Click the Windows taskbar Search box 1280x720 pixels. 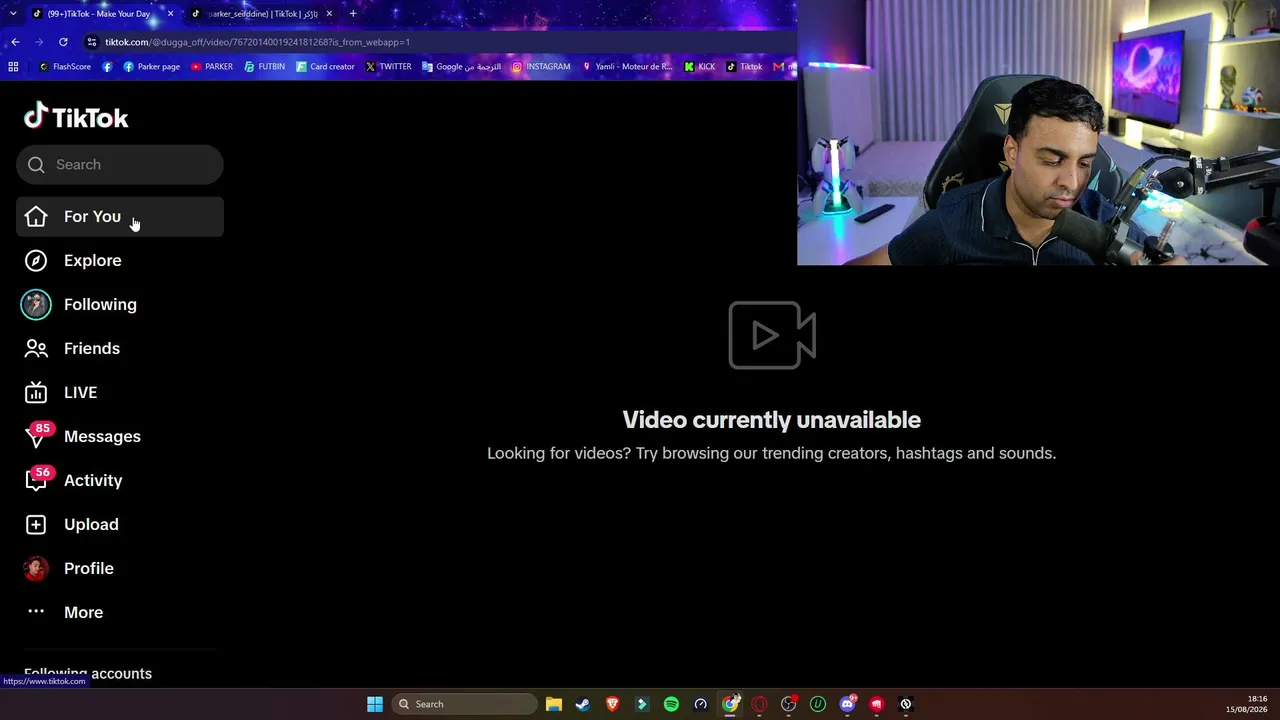[464, 704]
